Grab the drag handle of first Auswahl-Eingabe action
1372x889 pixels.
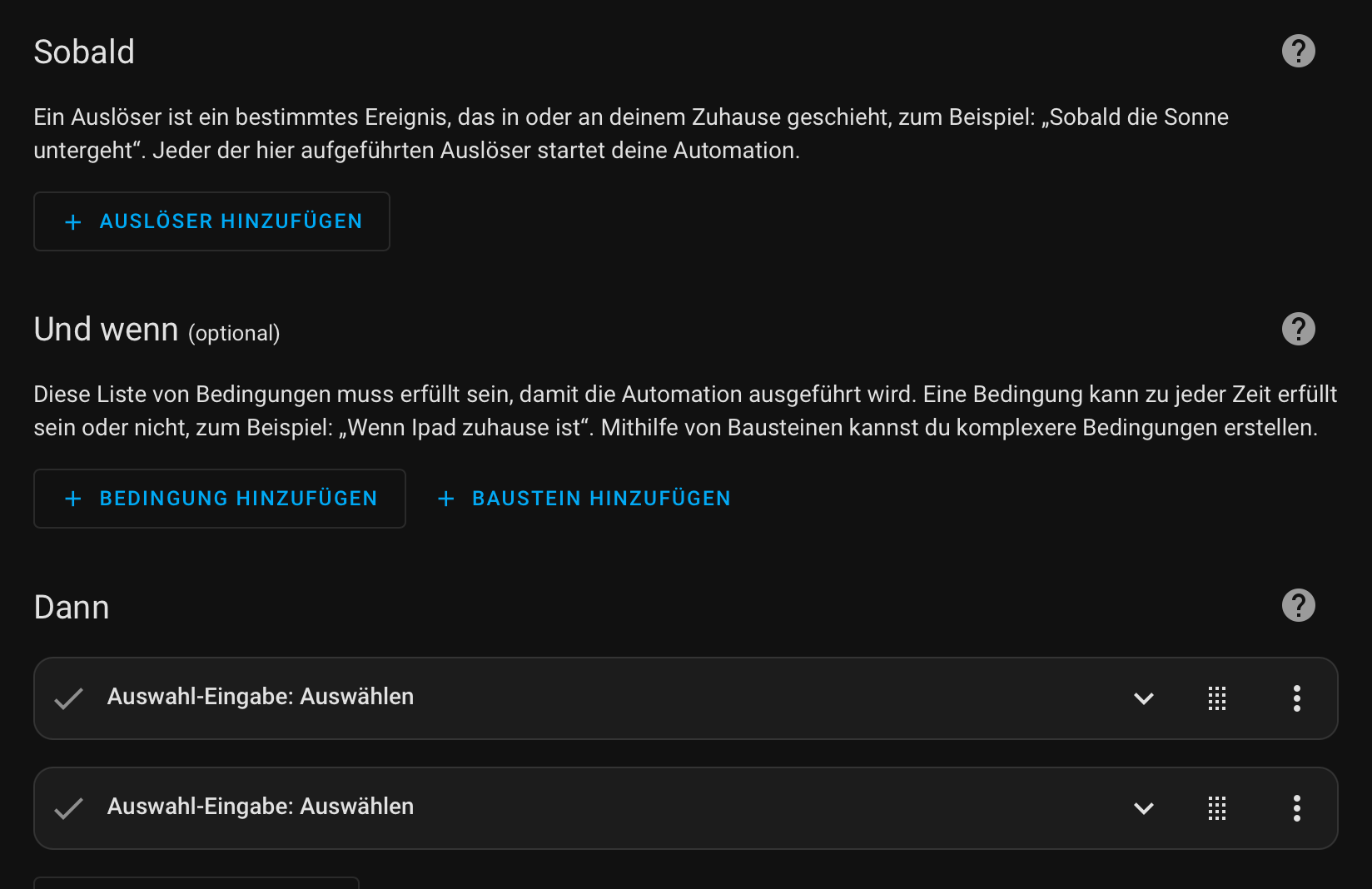(x=1217, y=698)
